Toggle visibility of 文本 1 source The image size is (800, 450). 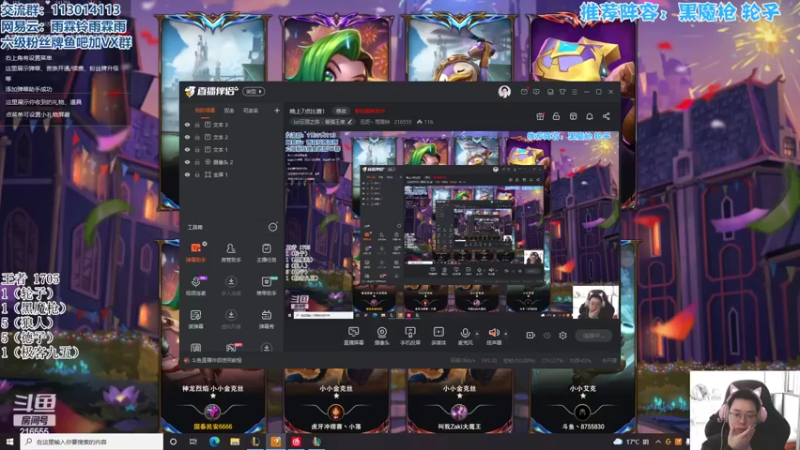[187, 149]
